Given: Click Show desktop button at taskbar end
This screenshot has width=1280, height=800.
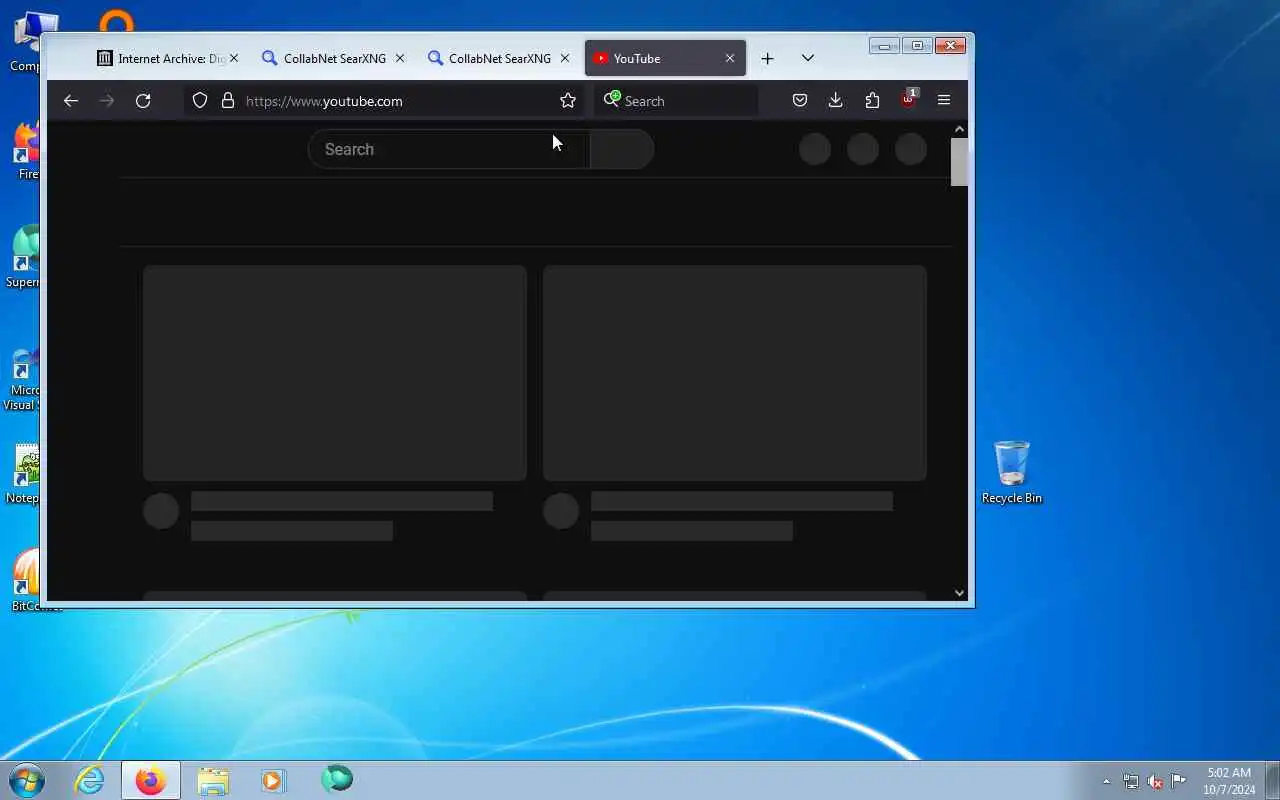Looking at the screenshot, I should point(1272,780).
